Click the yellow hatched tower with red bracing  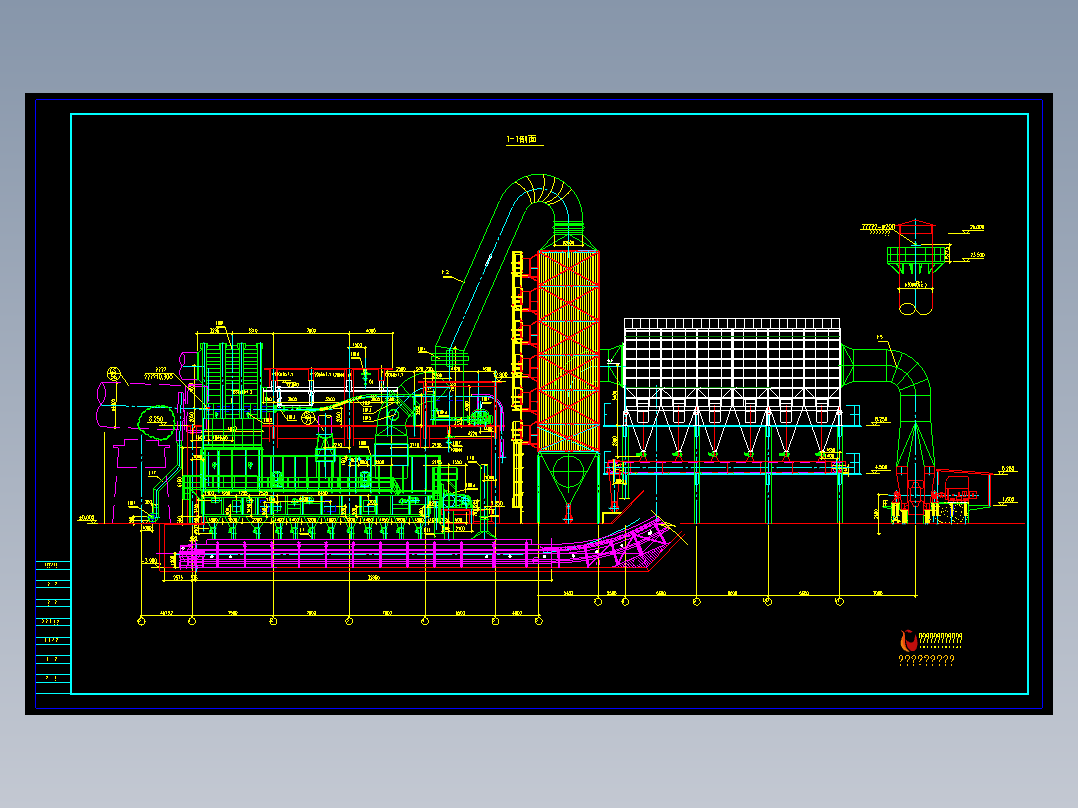click(x=568, y=350)
